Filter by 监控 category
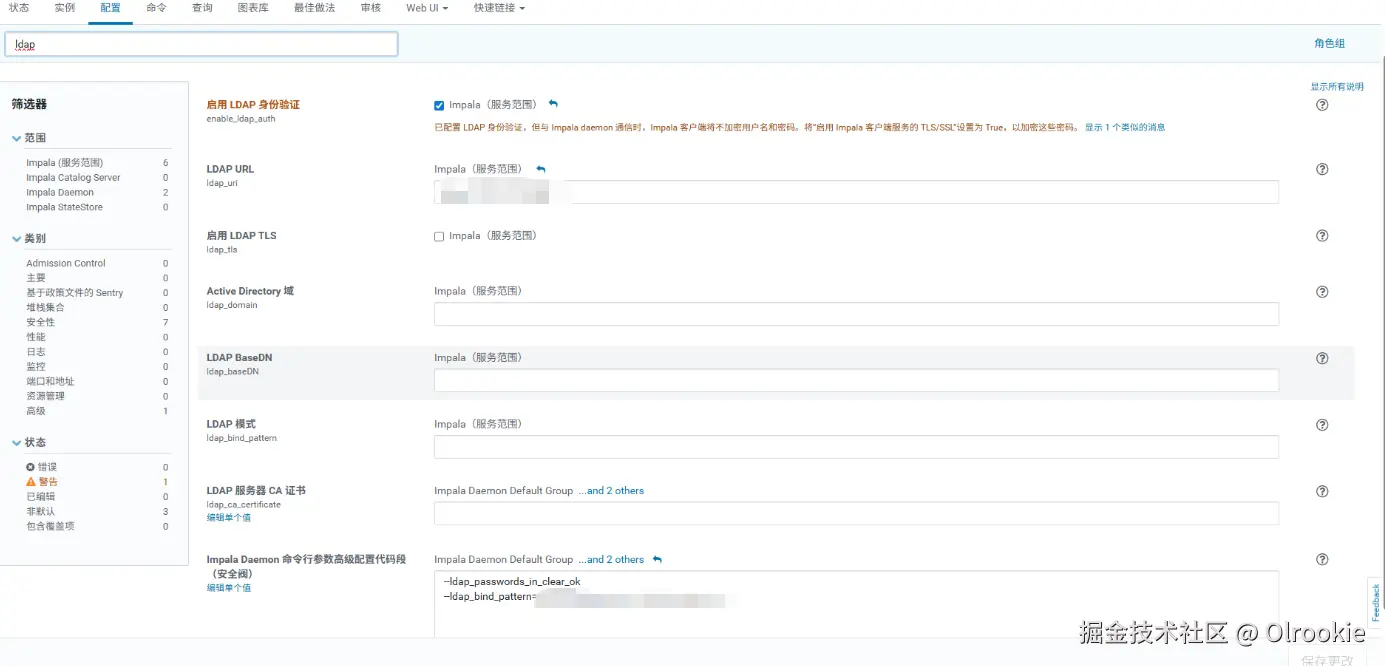Viewport: 1385px width, 666px height. tap(36, 367)
